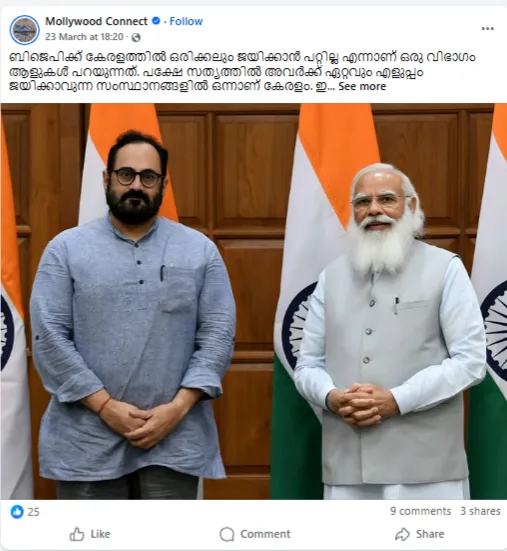507x551 pixels.
Task: Click the verified badge next to Mollywood Connect
Action: (x=156, y=21)
